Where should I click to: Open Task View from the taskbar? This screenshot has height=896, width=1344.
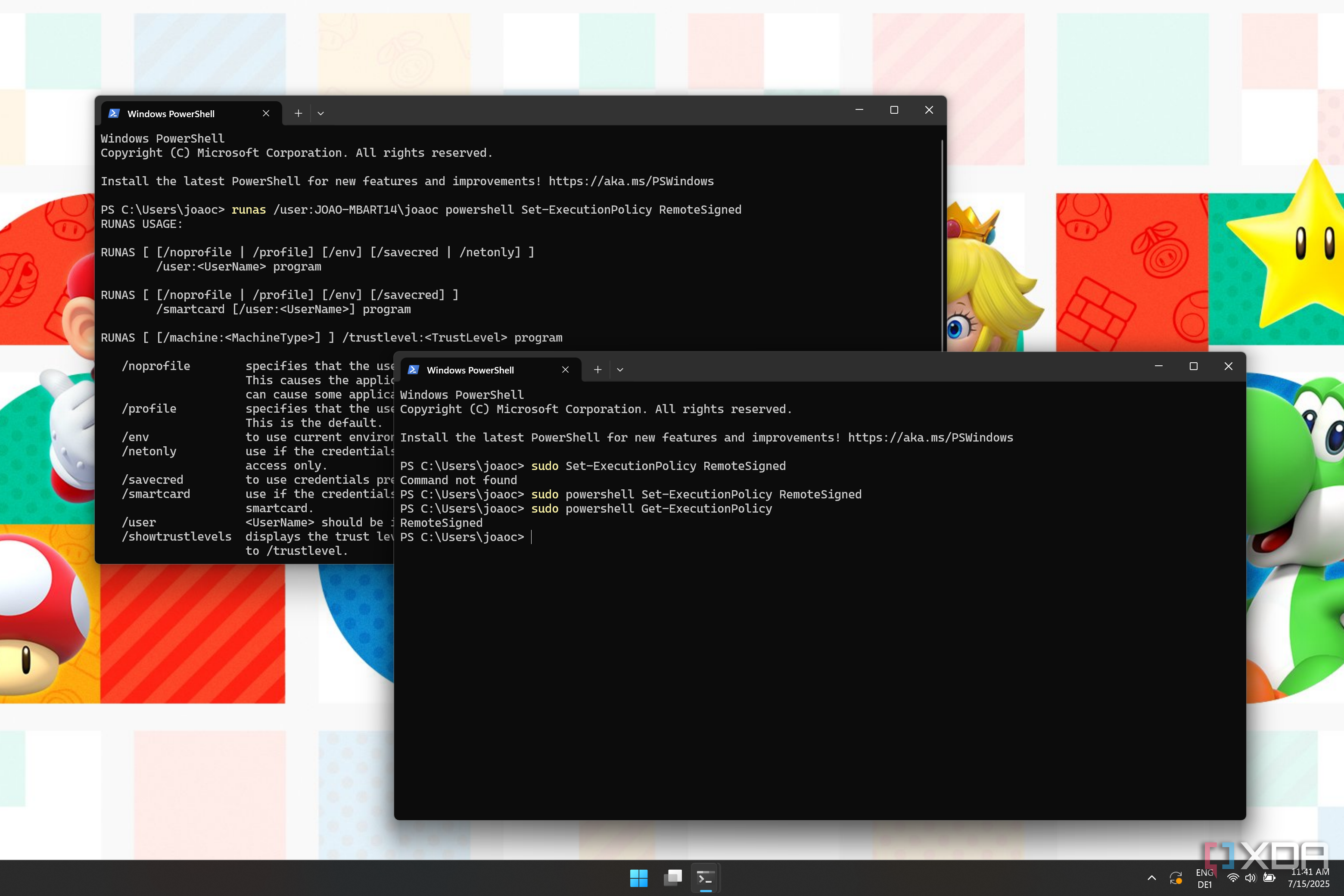[x=672, y=878]
